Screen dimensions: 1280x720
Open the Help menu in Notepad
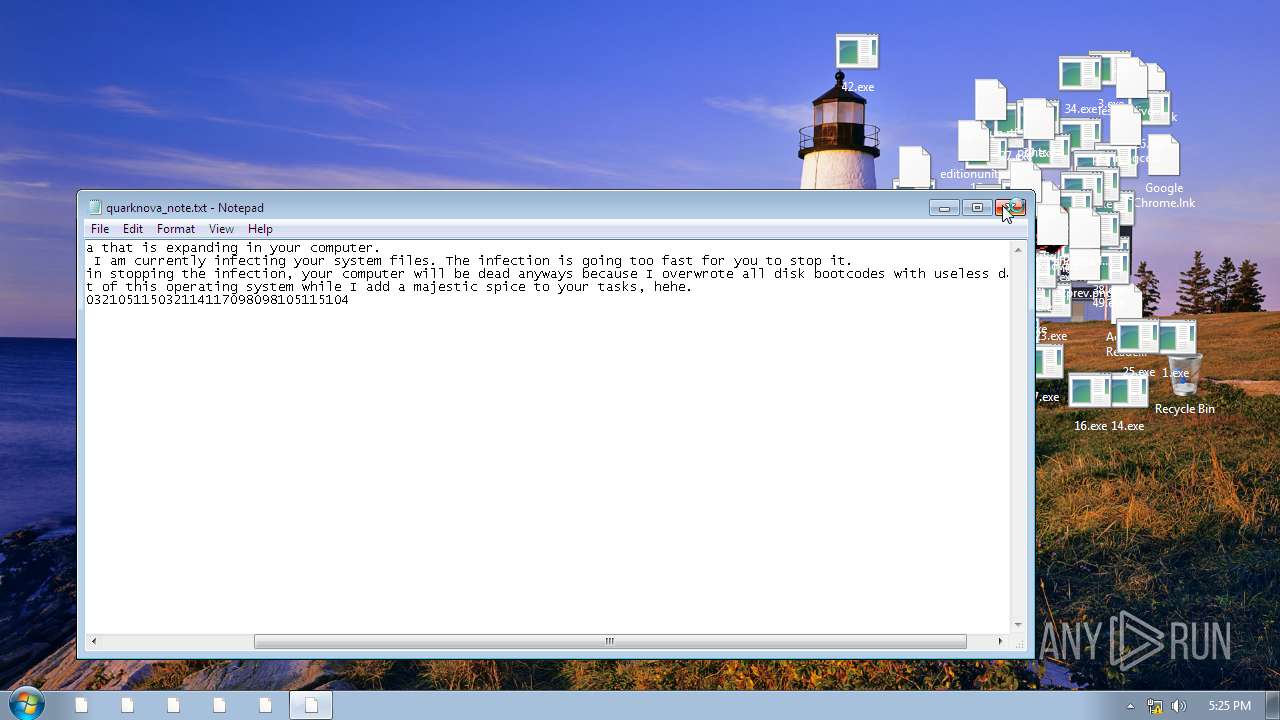tap(260, 229)
